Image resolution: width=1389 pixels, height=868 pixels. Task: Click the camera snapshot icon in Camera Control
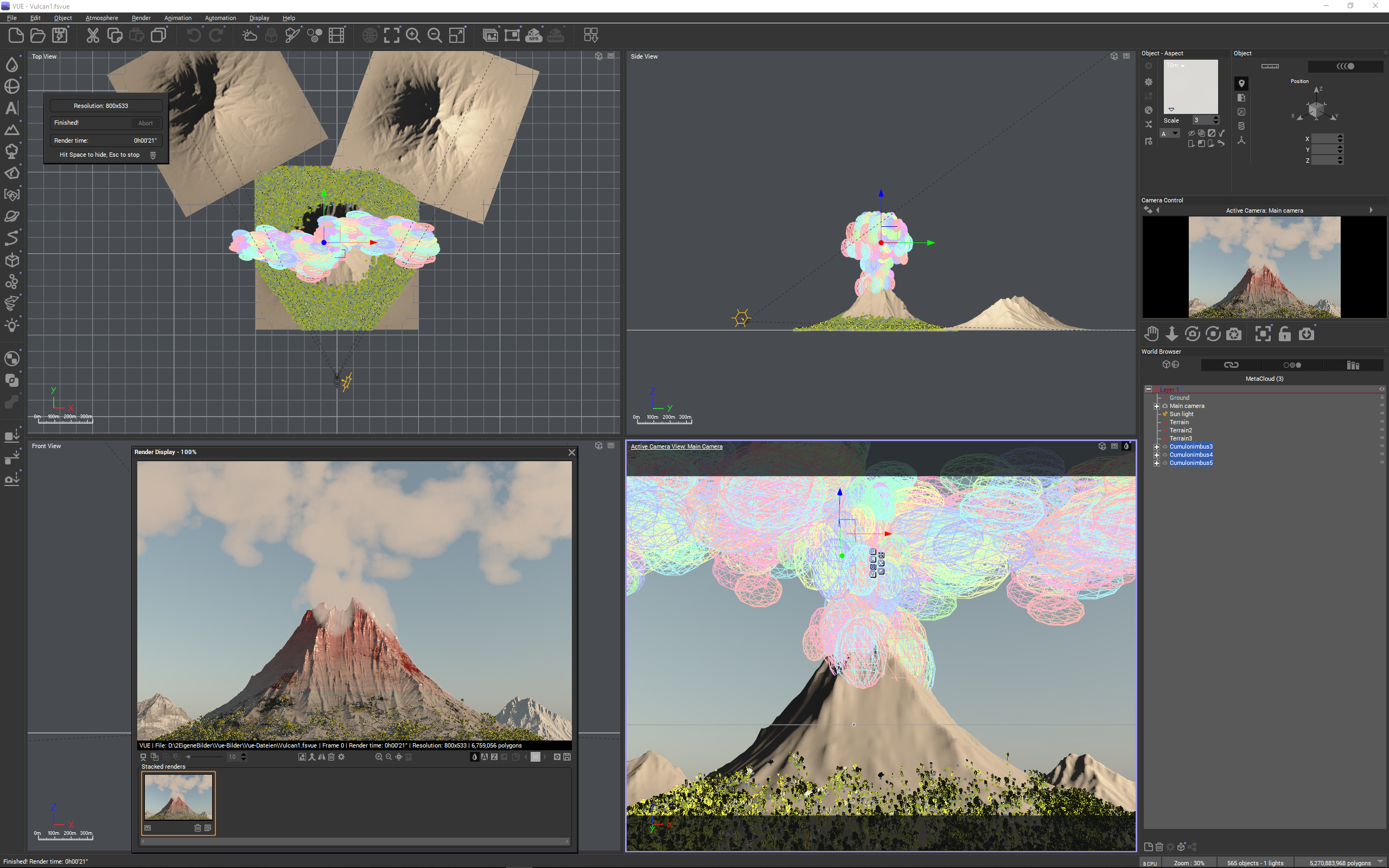tap(1233, 334)
